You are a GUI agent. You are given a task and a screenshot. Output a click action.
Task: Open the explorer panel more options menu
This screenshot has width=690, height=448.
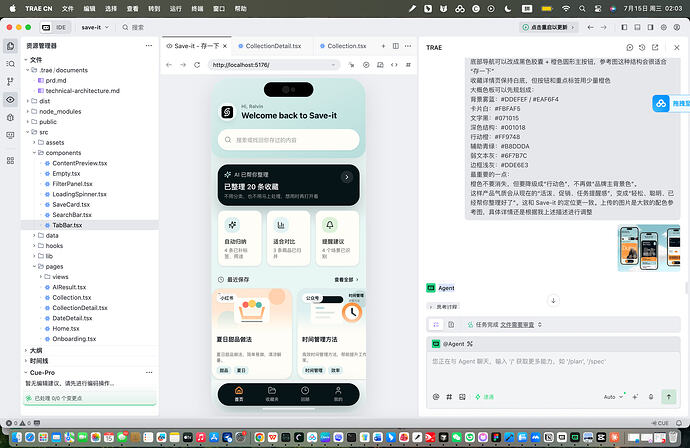149,45
